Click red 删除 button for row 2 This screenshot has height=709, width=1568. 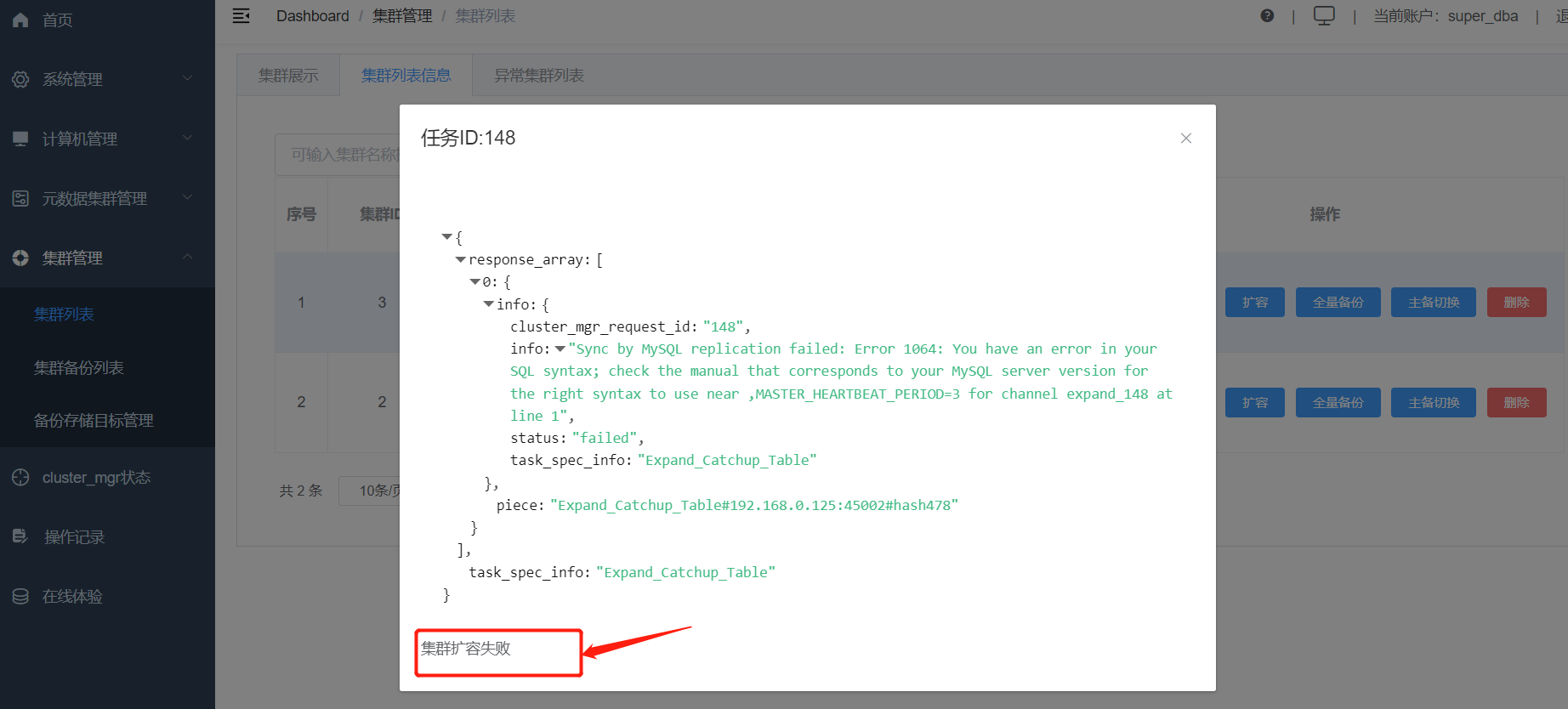pyautogui.click(x=1517, y=403)
